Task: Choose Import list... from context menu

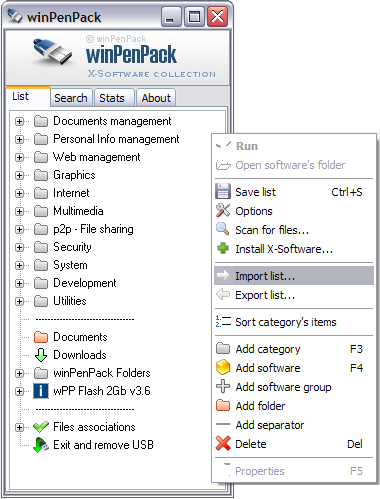Action: coord(295,276)
